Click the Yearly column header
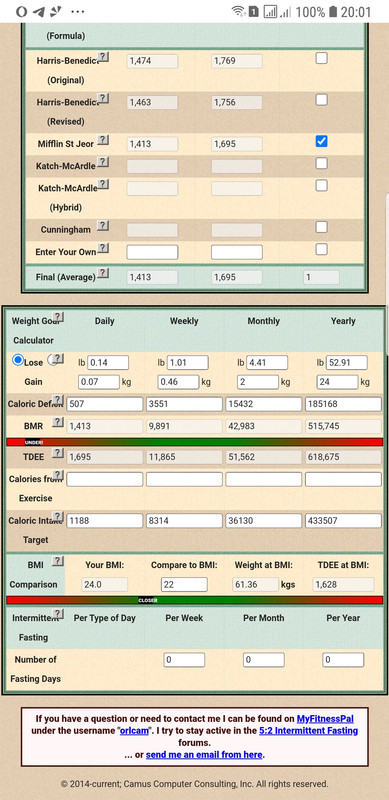 click(343, 321)
